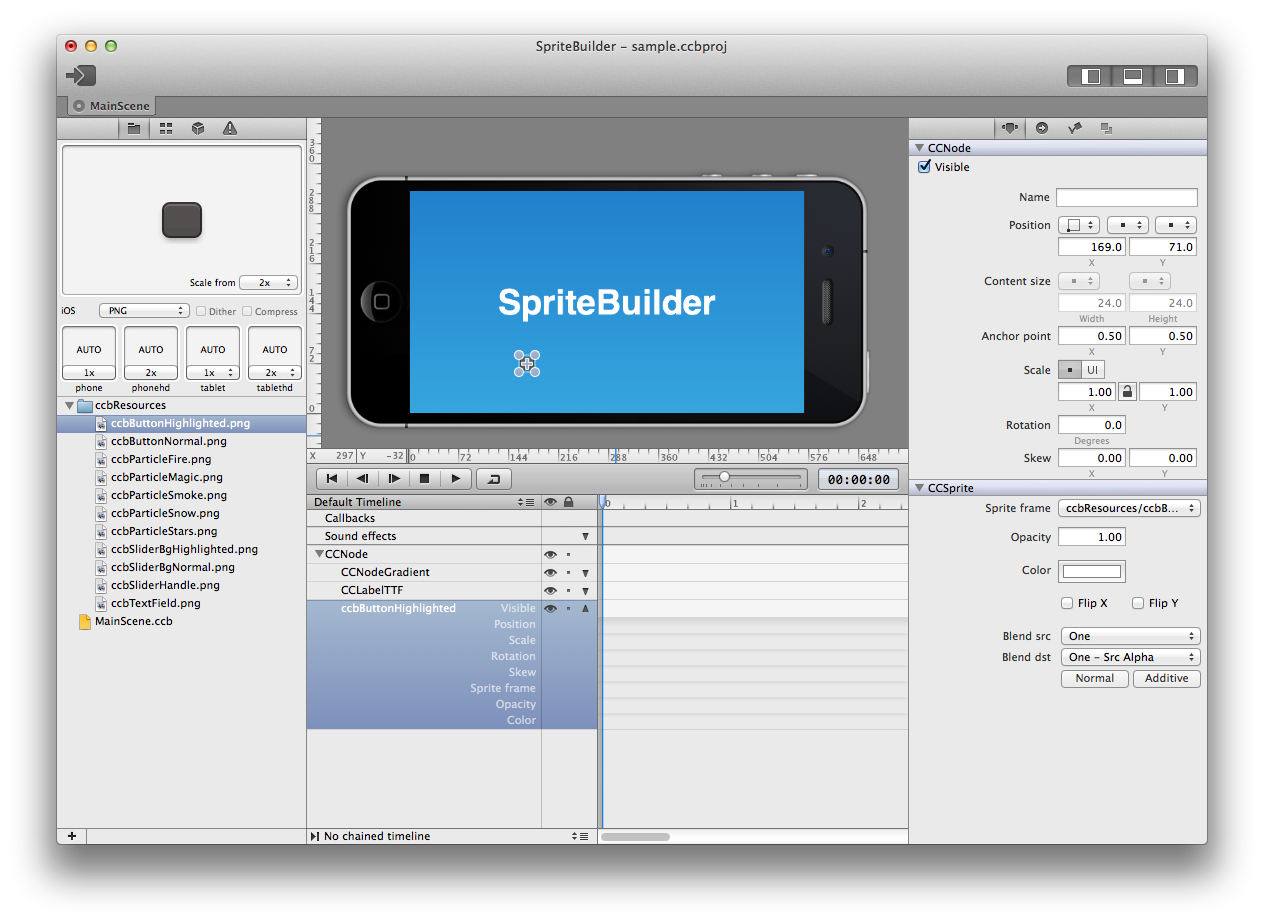Open the position reference corner dropdown
This screenshot has width=1264, height=923.
1080,225
